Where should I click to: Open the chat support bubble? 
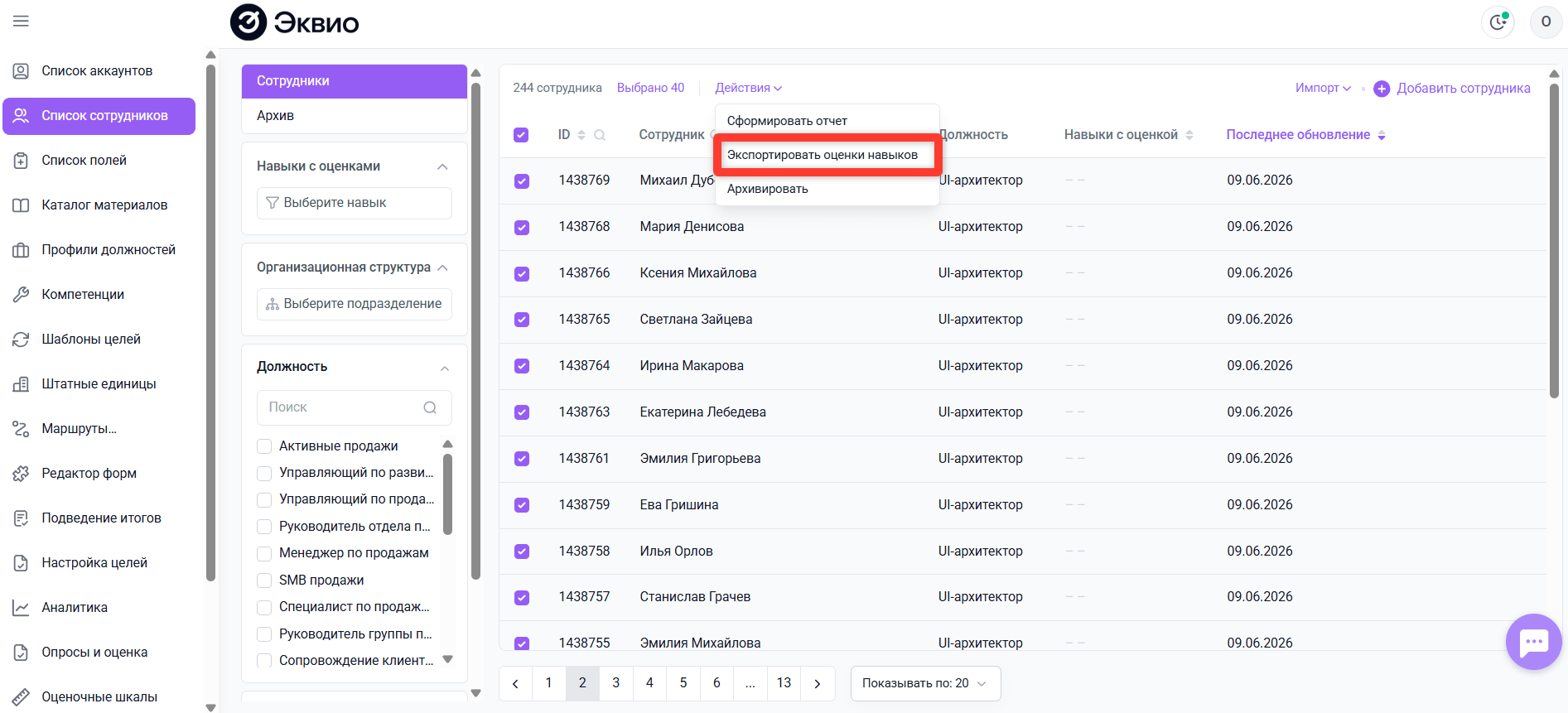tap(1533, 642)
